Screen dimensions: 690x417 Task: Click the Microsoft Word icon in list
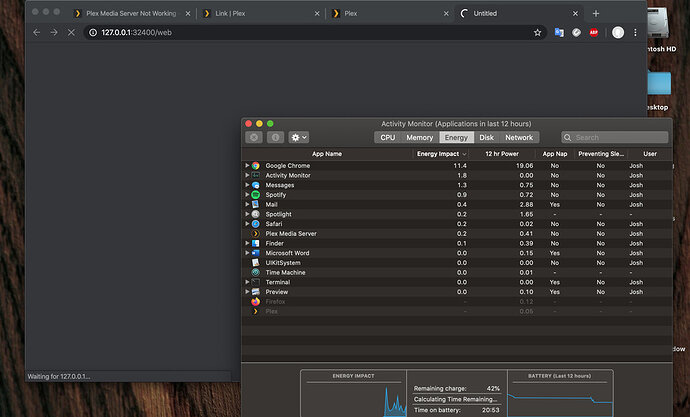pos(256,253)
